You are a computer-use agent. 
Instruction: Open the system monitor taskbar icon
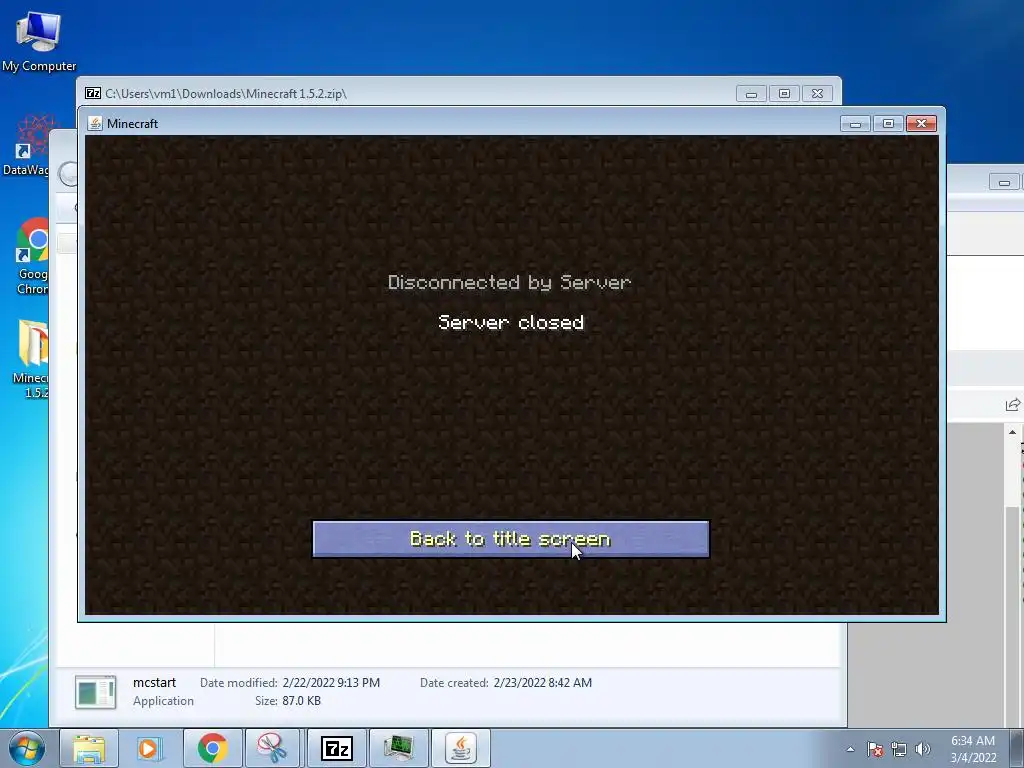point(398,748)
